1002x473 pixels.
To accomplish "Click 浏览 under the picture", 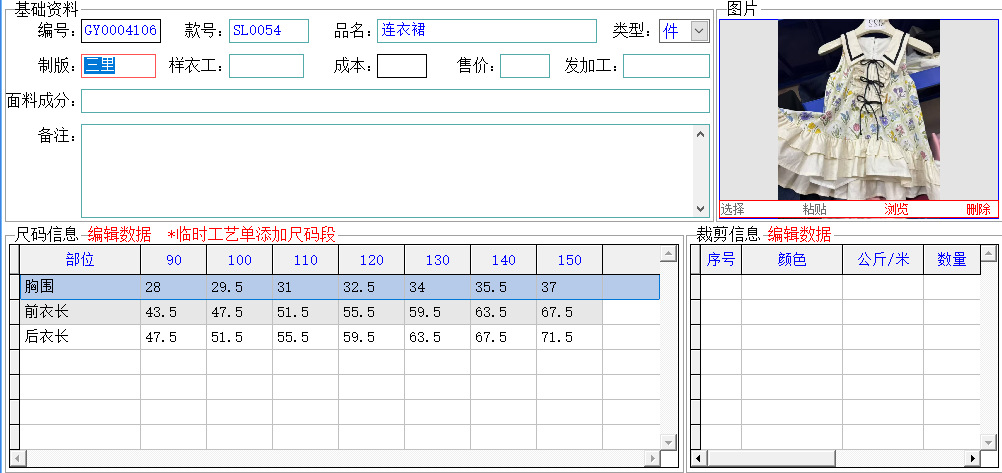I will click(x=896, y=209).
